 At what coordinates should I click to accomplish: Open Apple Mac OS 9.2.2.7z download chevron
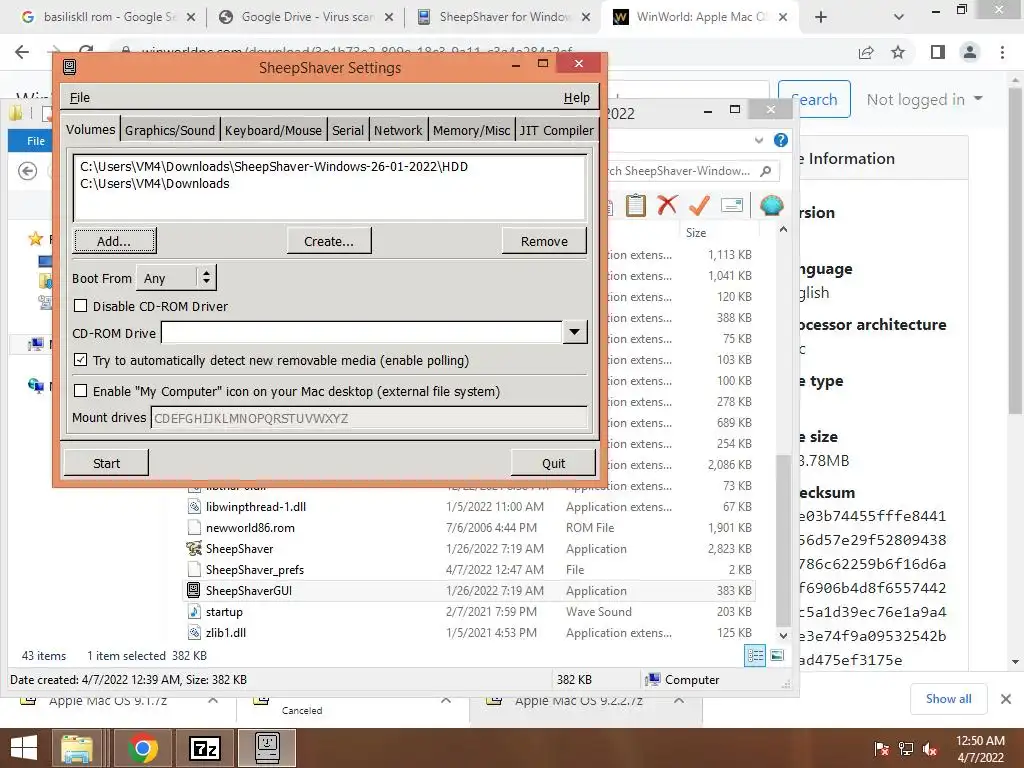(679, 700)
